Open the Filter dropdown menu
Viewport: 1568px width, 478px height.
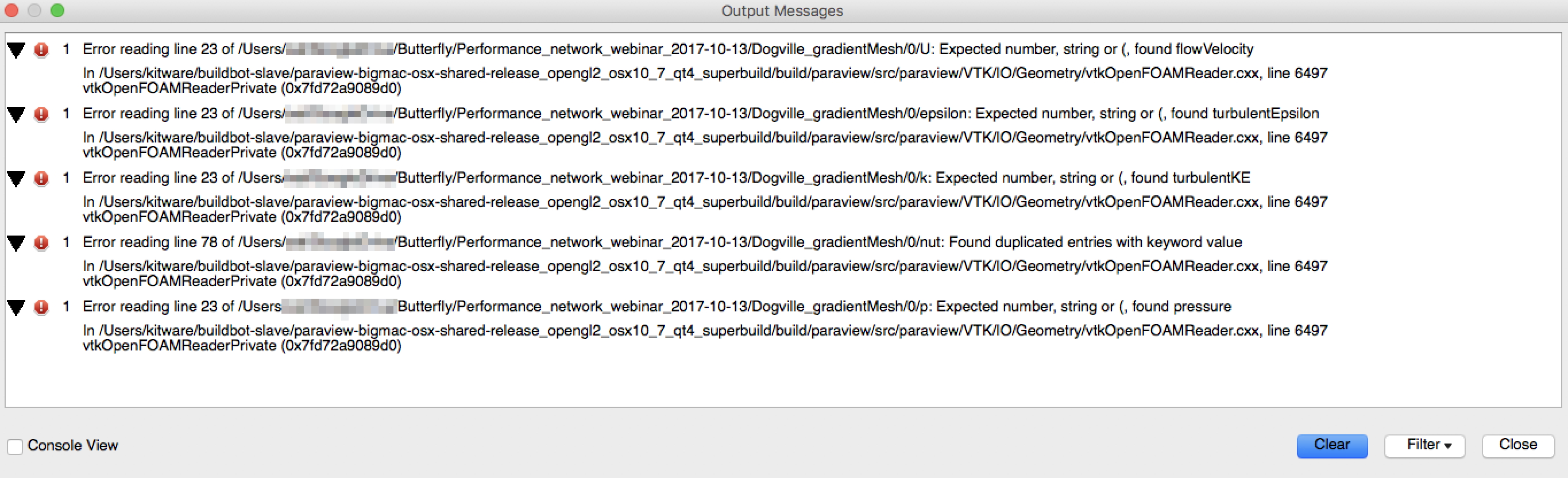(1424, 445)
